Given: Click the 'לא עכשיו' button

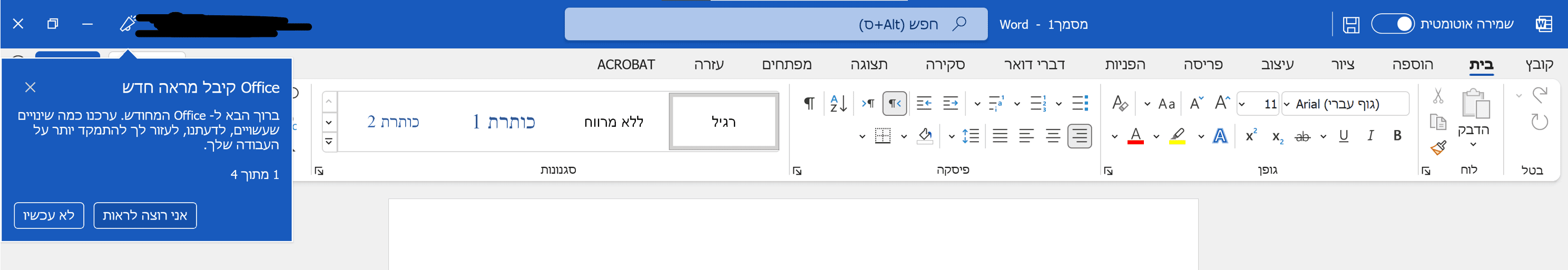Looking at the screenshot, I should pos(48,216).
